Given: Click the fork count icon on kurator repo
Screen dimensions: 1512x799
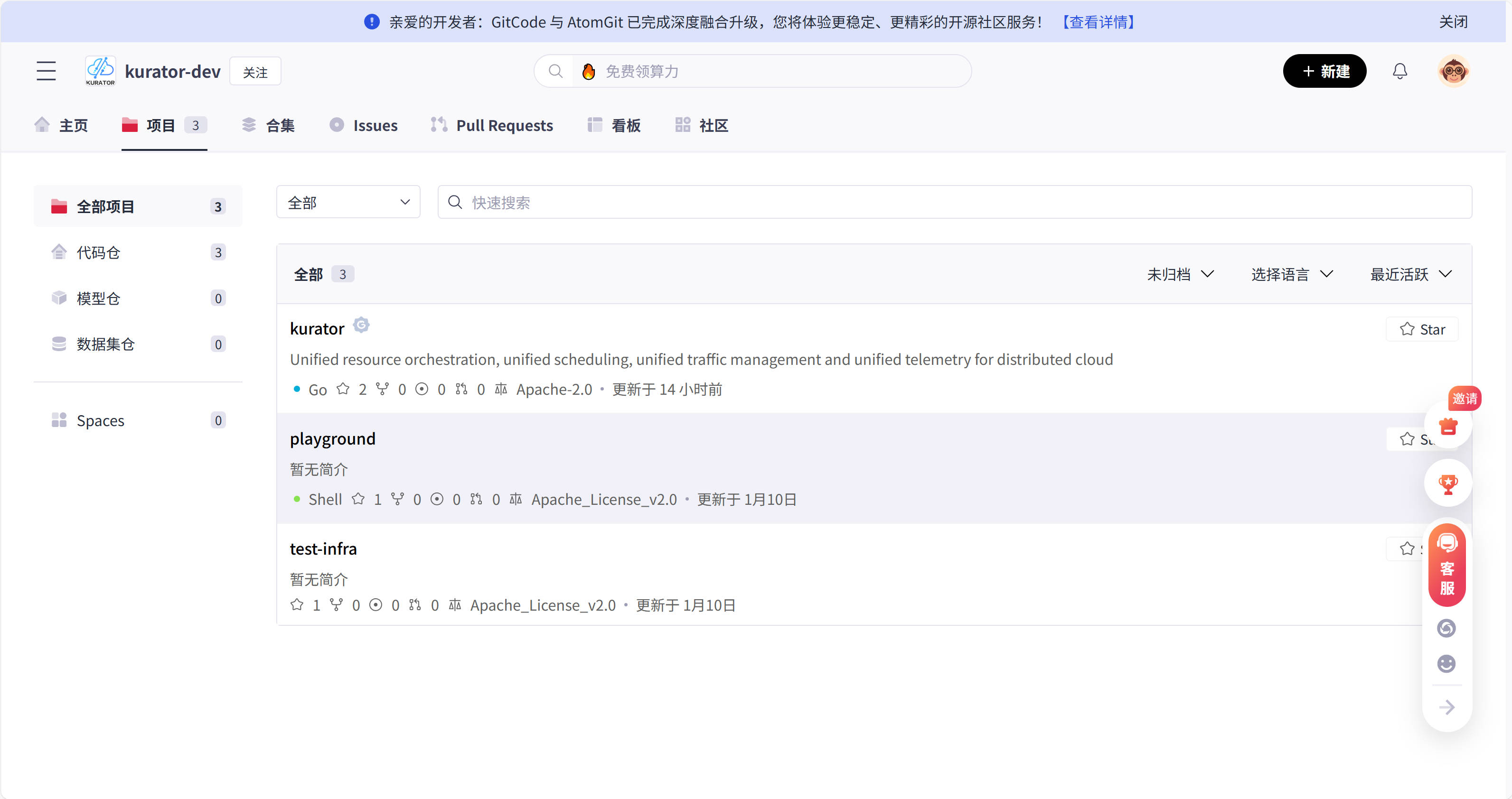Looking at the screenshot, I should (383, 389).
